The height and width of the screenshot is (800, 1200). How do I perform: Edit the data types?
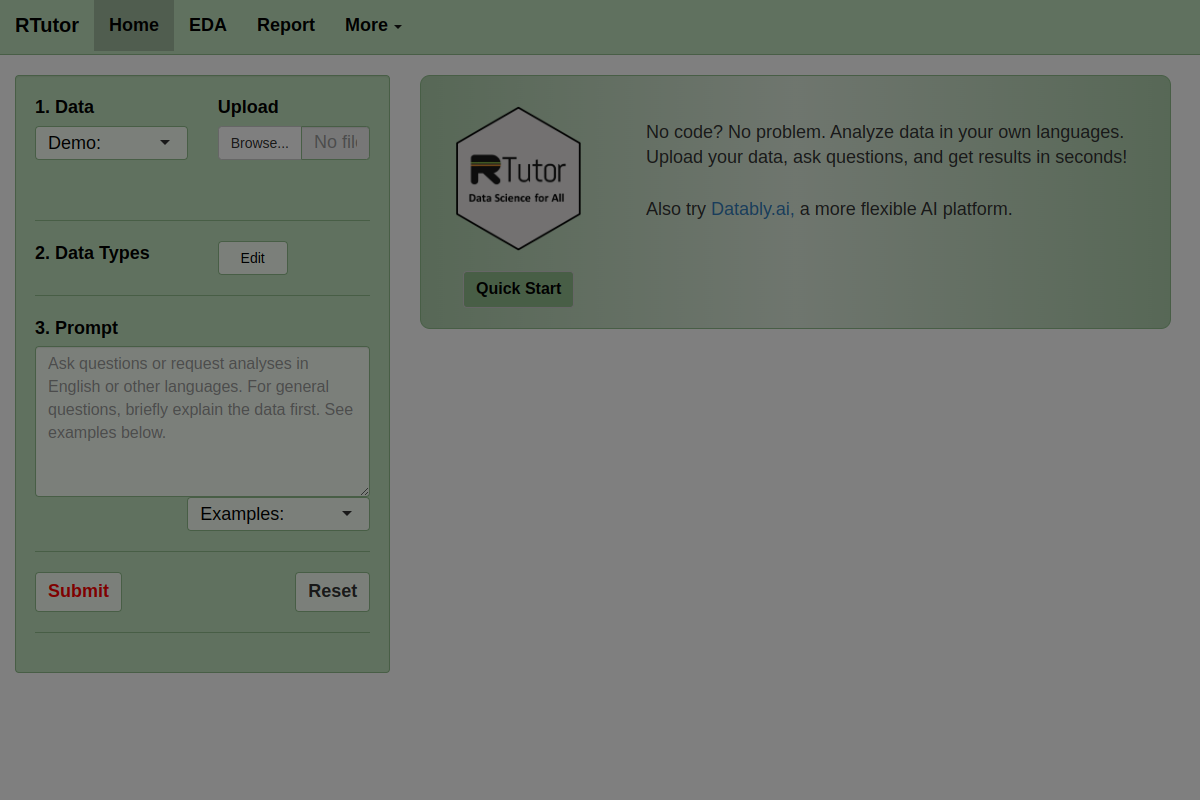pos(253,258)
